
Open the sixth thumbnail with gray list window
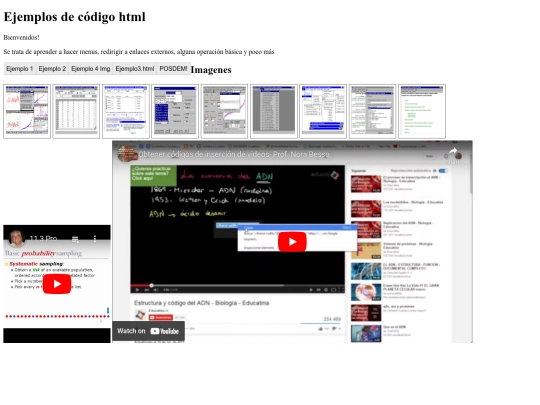pyautogui.click(x=274, y=111)
